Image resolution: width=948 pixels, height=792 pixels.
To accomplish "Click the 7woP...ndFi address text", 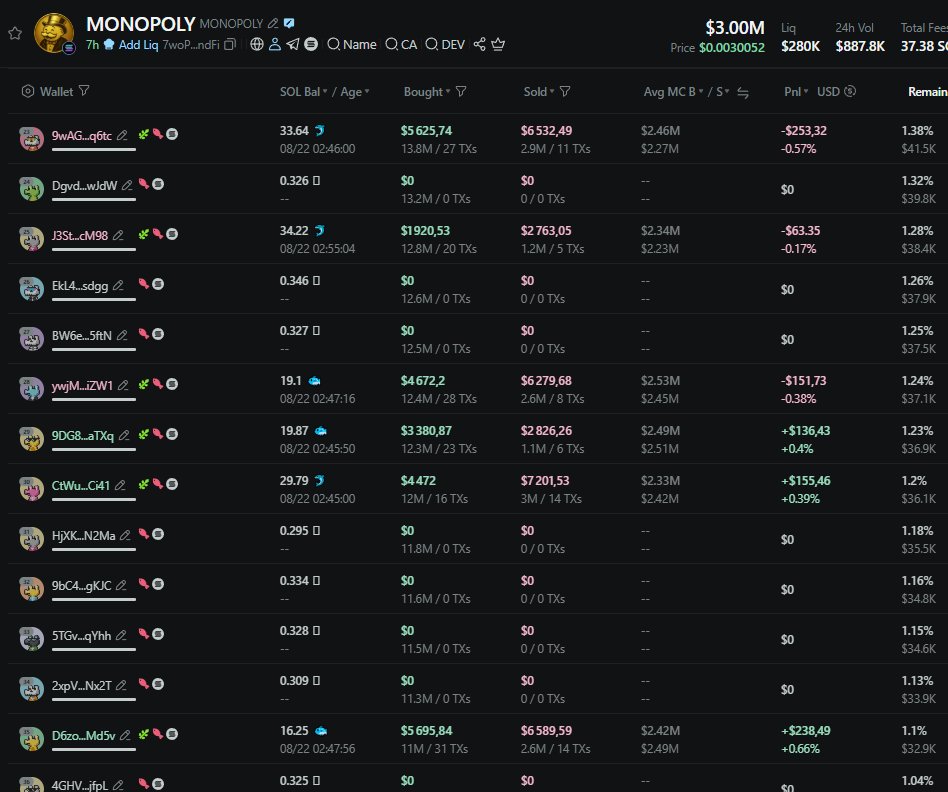I will (191, 45).
